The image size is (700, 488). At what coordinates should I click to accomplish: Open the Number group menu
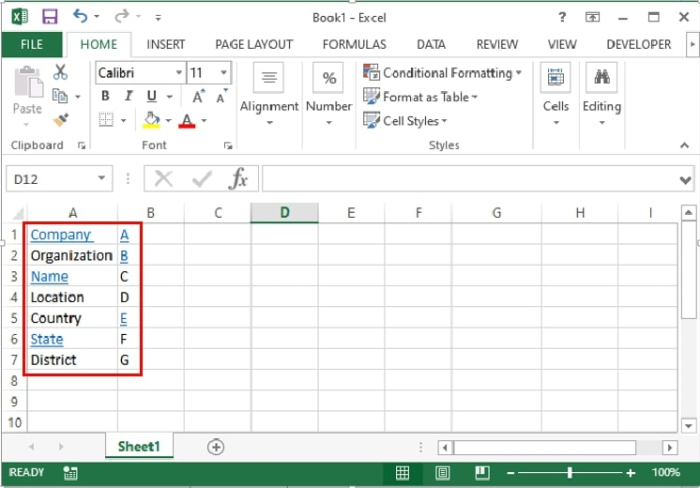(329, 95)
